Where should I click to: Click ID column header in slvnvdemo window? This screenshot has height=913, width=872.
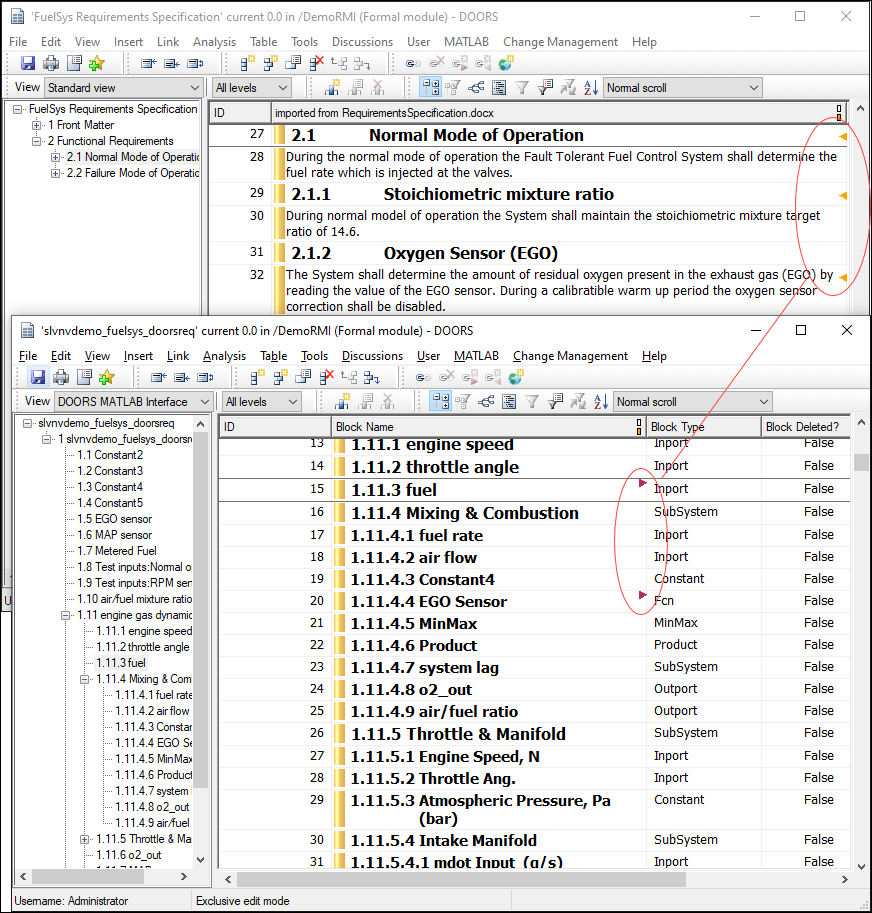[275, 427]
